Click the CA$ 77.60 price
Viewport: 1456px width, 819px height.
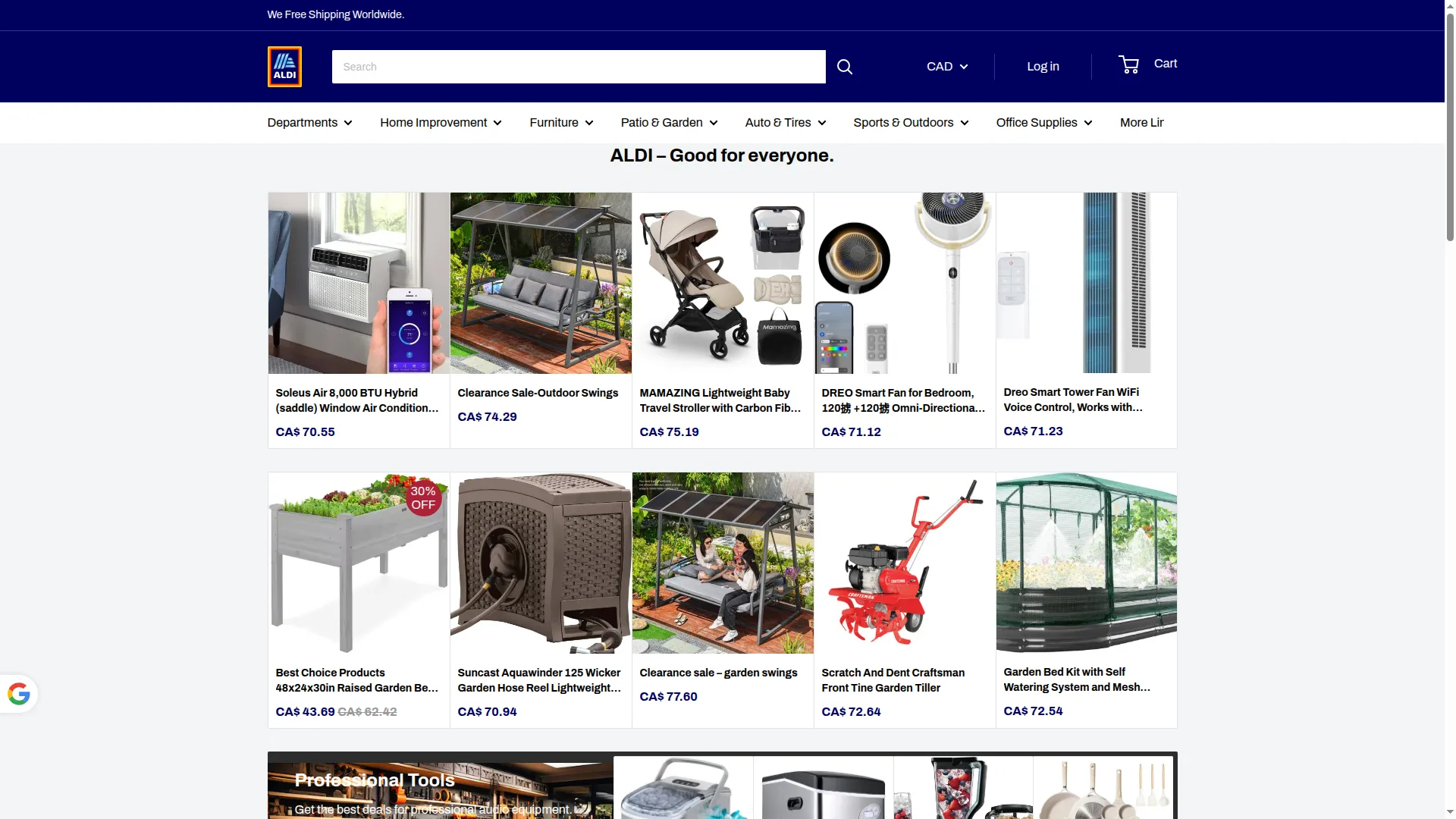[x=668, y=697]
